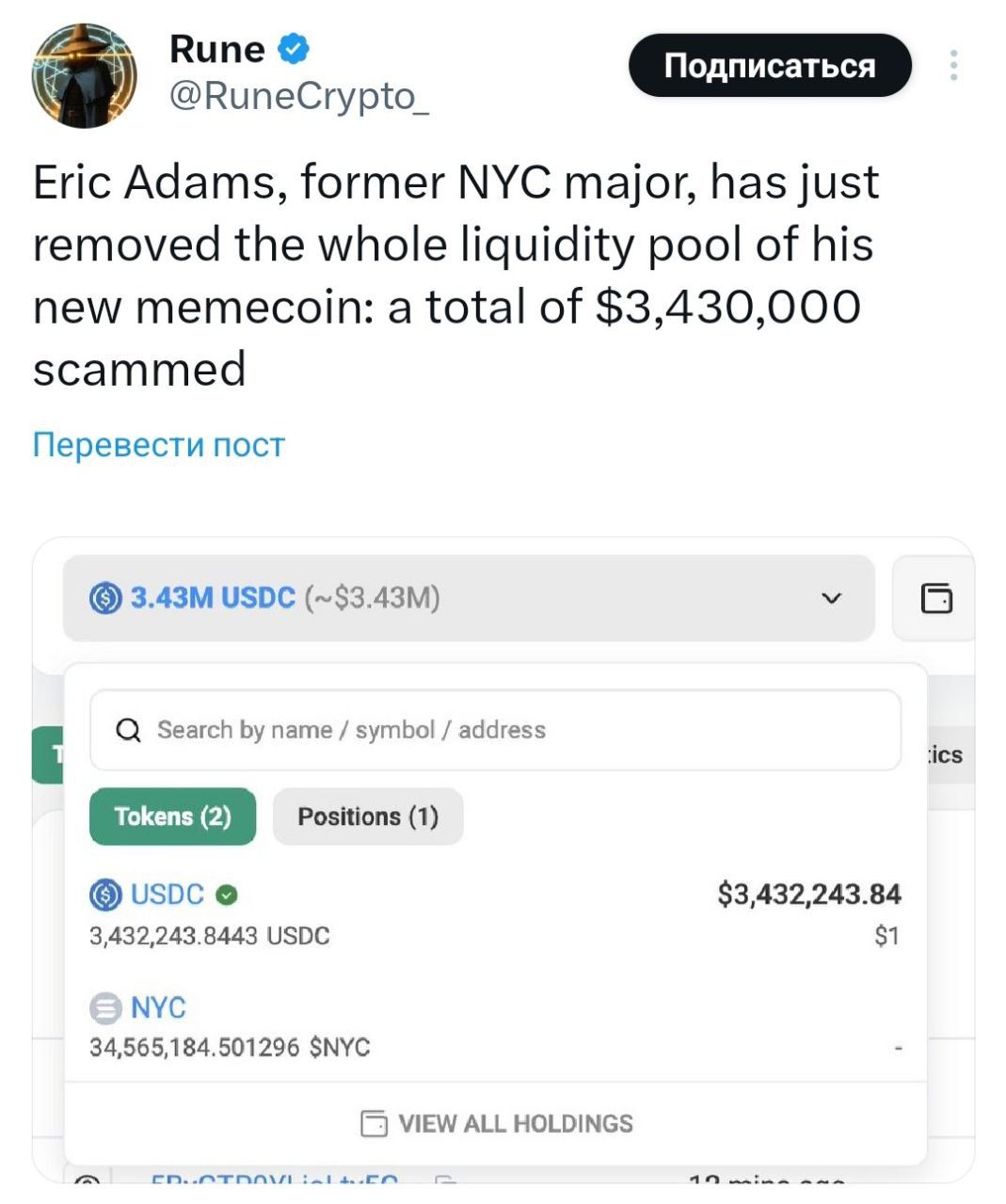Click the blue verified badge next to Rune
The image size is (1006, 1204).
click(x=295, y=49)
